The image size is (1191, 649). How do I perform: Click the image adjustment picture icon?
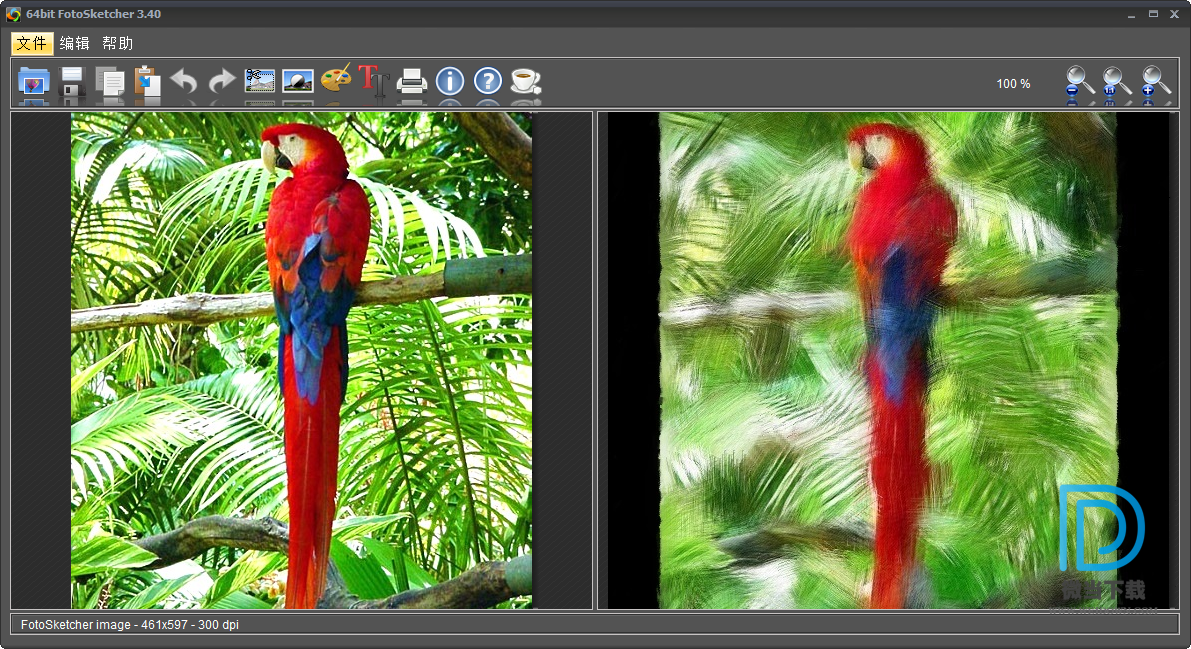click(x=298, y=81)
